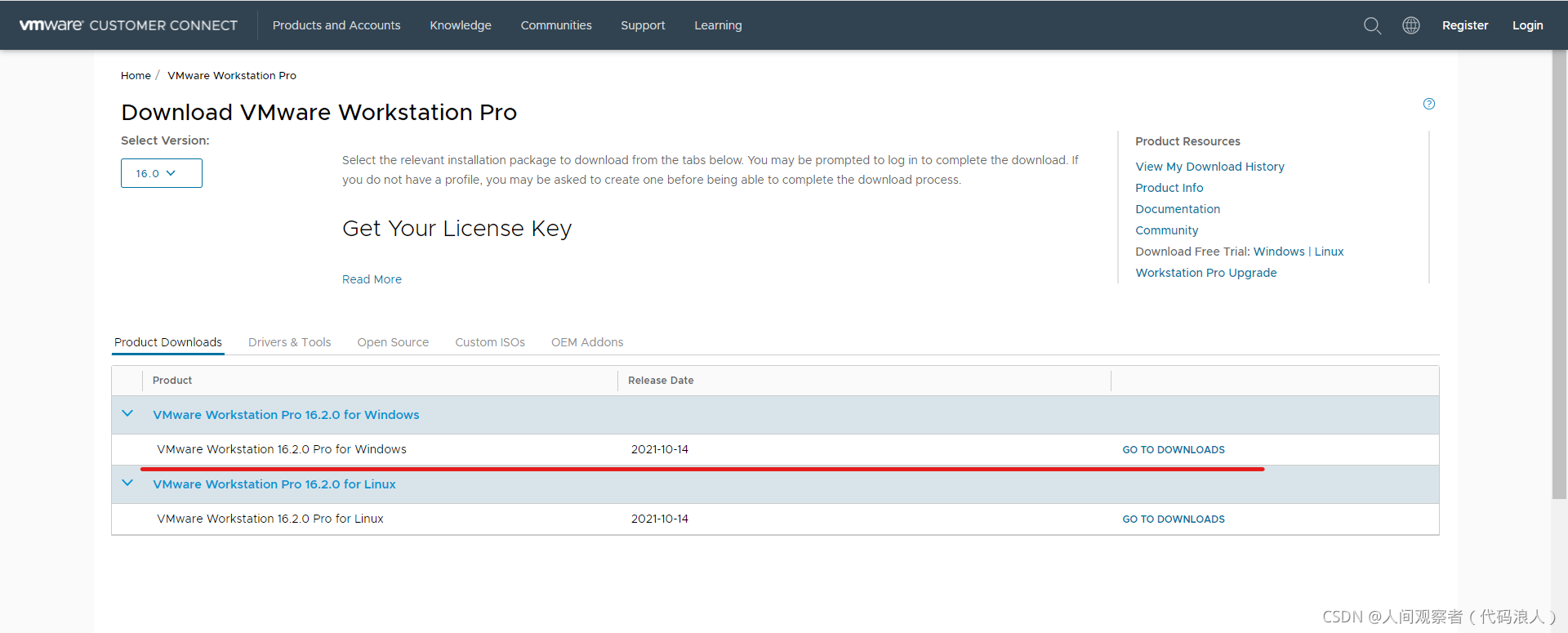
Task: Open the Workstation Pro Upgrade link
Action: [x=1205, y=273]
